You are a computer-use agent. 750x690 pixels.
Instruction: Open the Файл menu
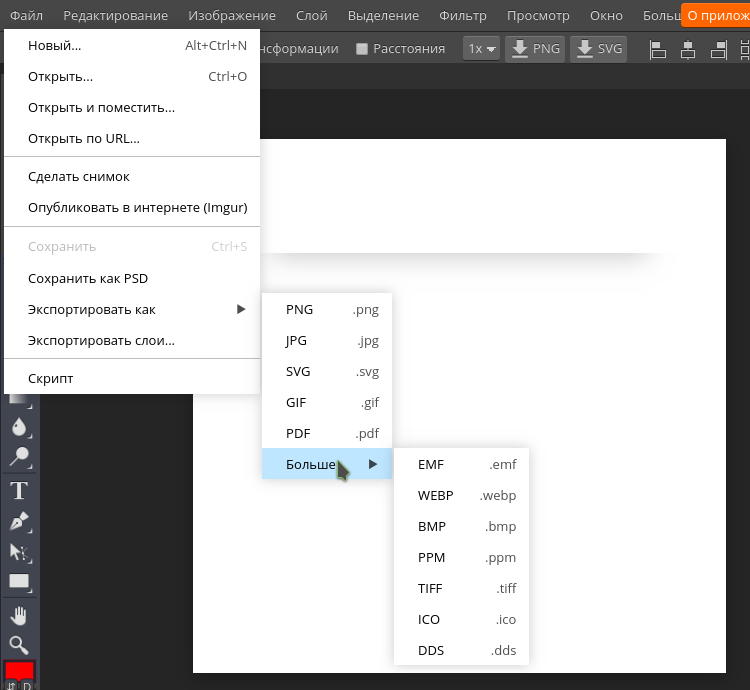click(x=26, y=16)
